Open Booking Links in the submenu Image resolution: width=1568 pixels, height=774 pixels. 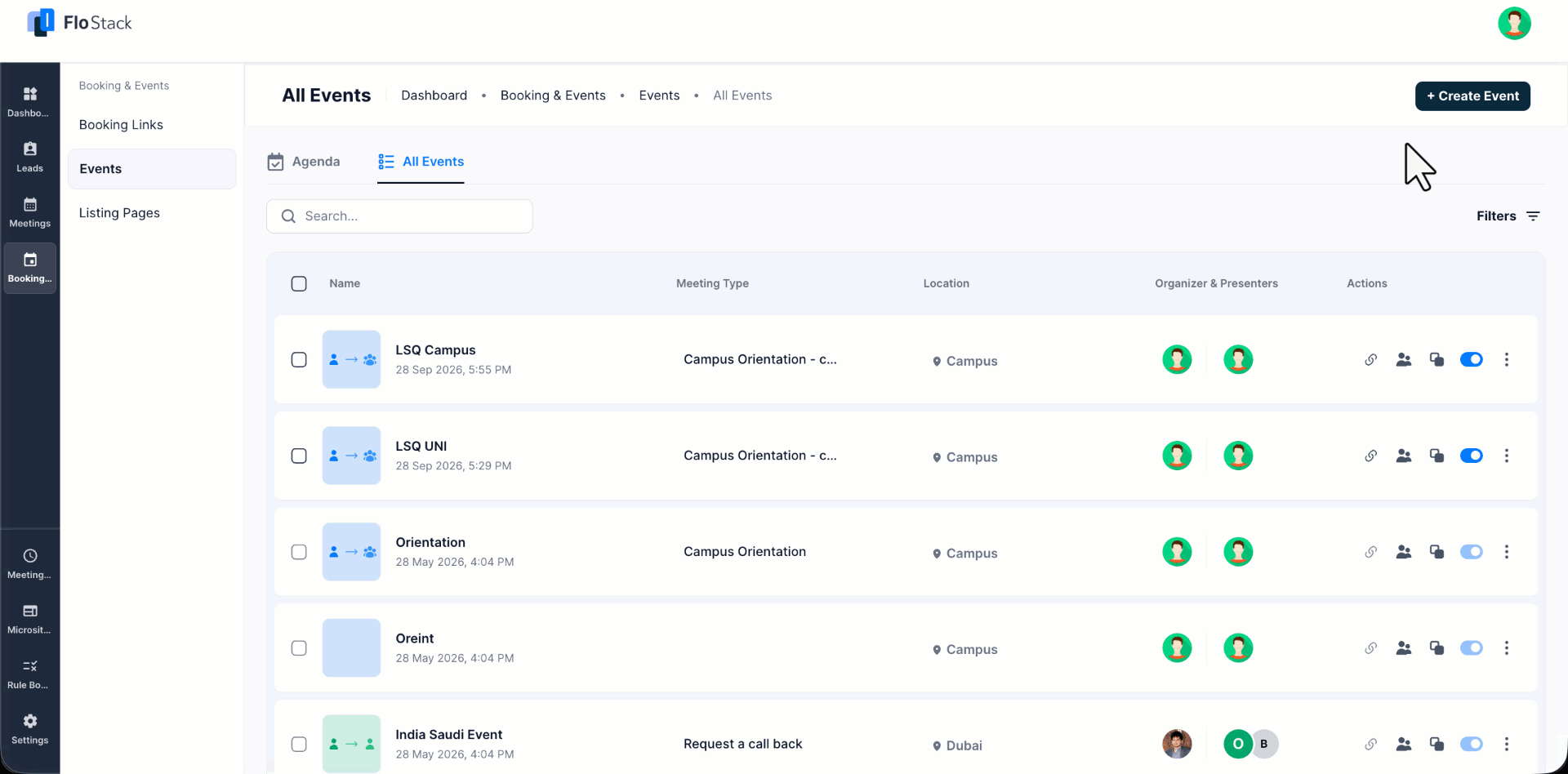coord(121,125)
